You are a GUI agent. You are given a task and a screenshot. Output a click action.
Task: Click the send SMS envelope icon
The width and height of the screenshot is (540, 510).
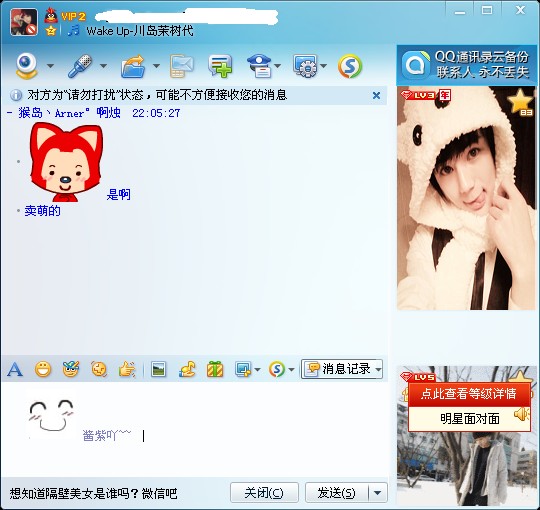[x=181, y=66]
